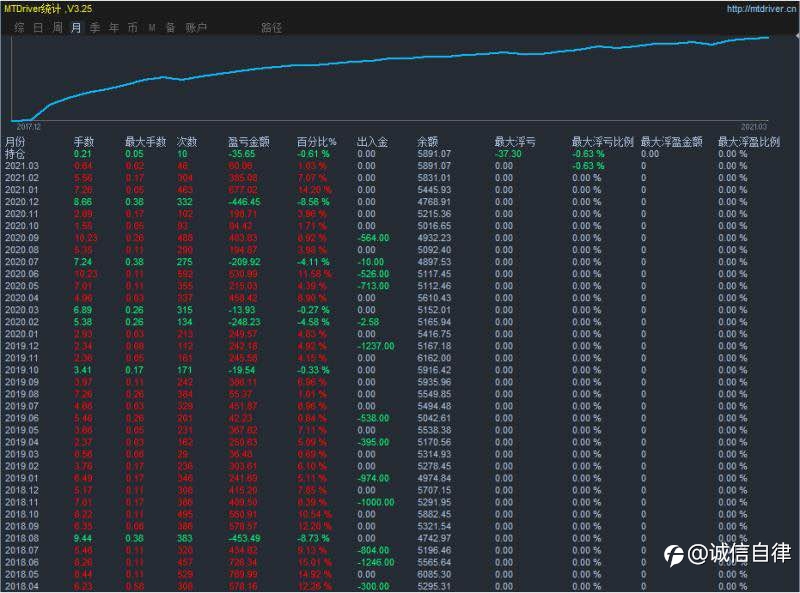Select the 2021.02 month row label

point(22,178)
